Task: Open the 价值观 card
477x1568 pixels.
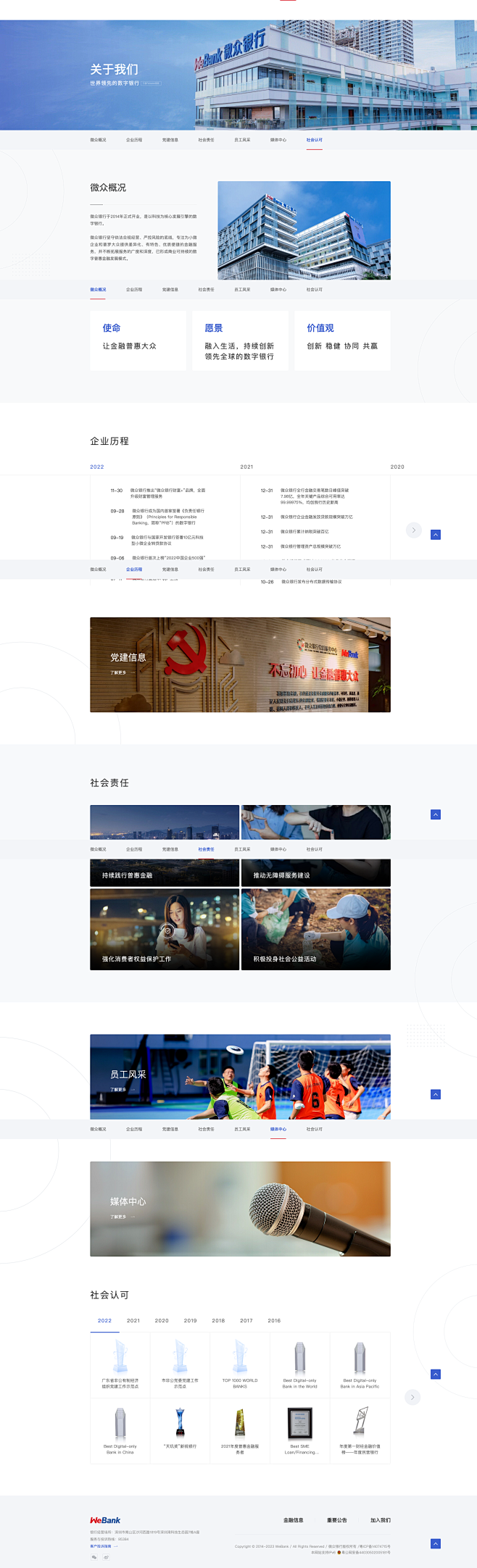Action: (342, 341)
